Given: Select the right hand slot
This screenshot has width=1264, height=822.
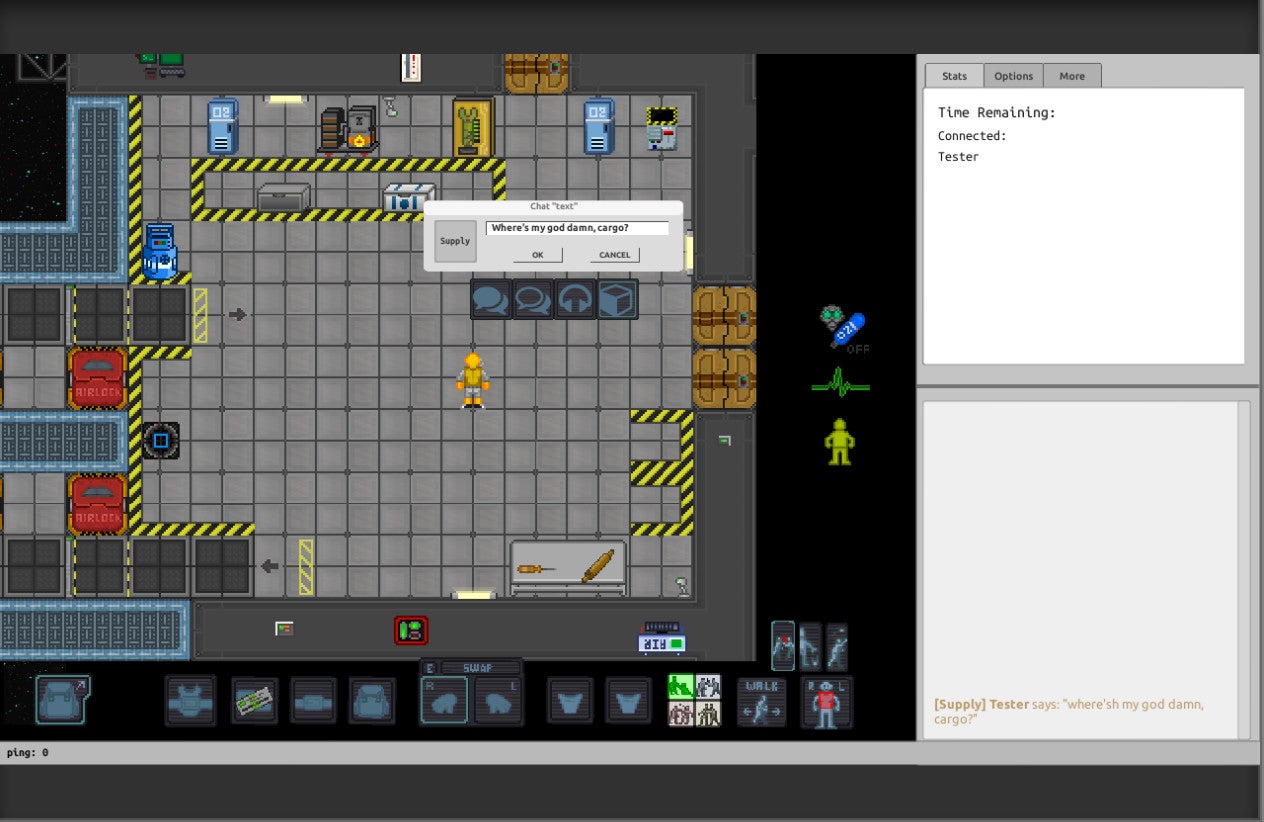Looking at the screenshot, I should (443, 701).
